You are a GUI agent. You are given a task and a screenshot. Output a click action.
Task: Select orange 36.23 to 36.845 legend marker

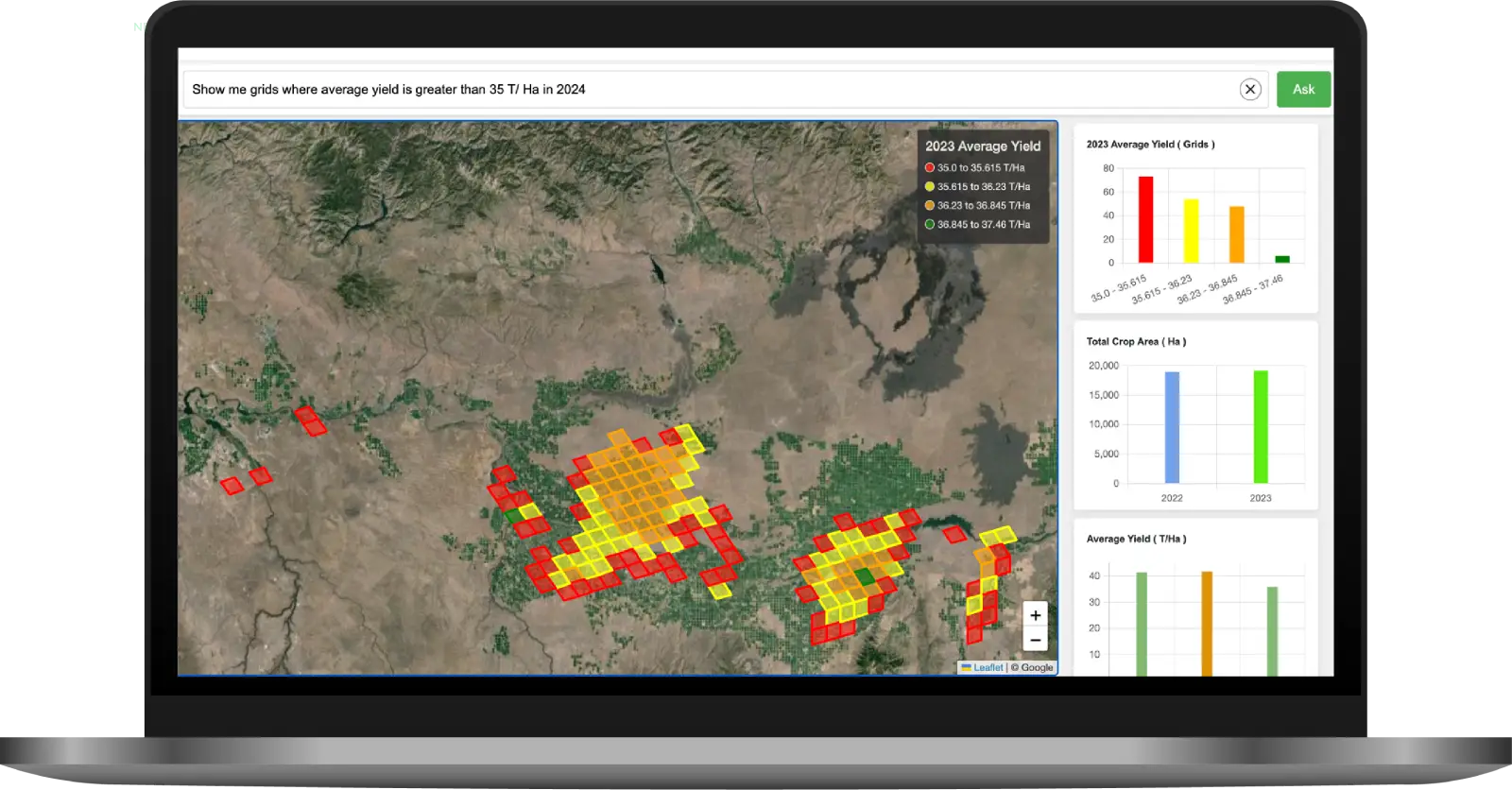pos(930,205)
